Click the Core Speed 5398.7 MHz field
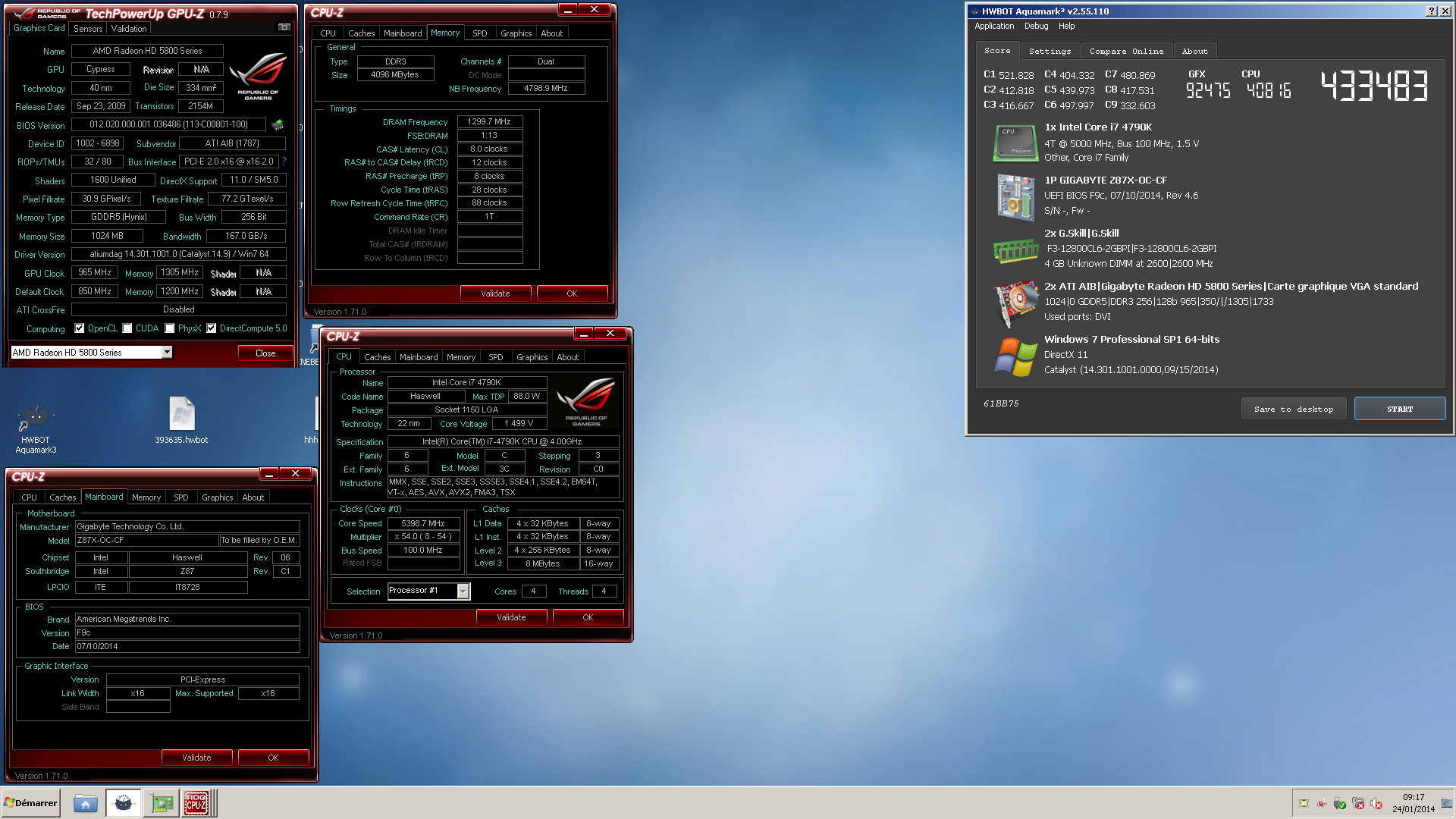 tap(423, 523)
